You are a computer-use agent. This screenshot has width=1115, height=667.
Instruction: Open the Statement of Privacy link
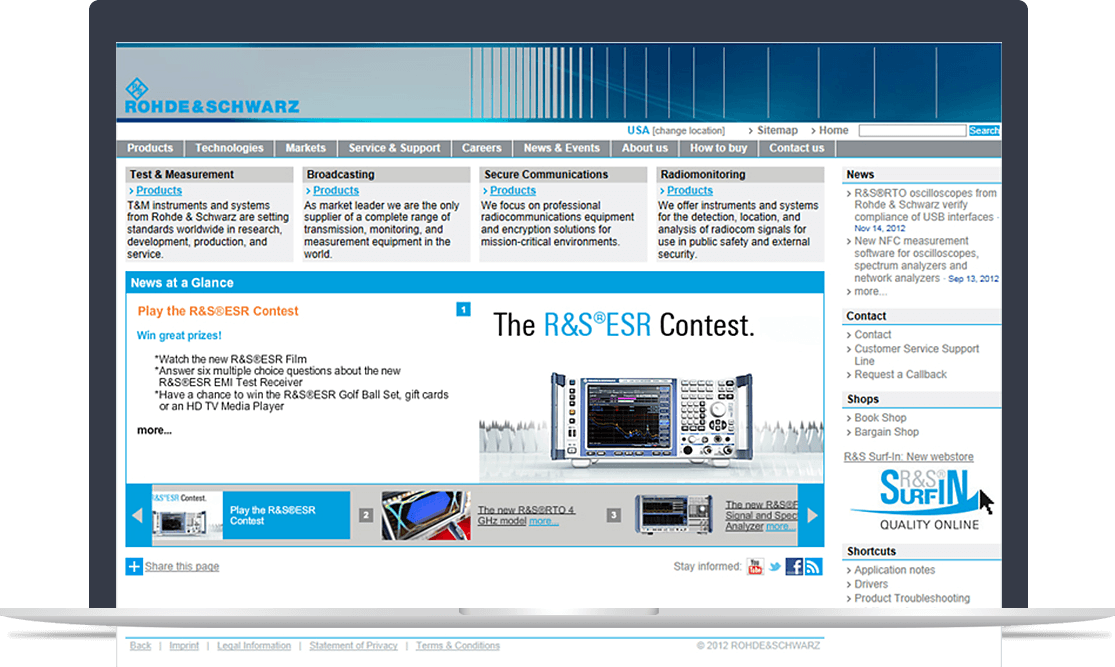coord(353,646)
